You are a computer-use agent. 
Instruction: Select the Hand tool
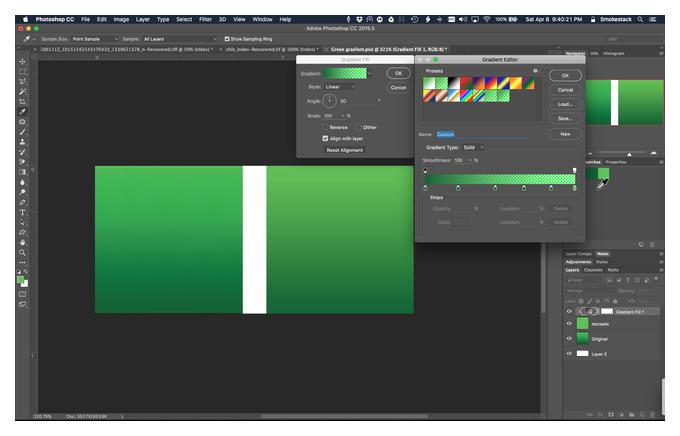[23, 242]
